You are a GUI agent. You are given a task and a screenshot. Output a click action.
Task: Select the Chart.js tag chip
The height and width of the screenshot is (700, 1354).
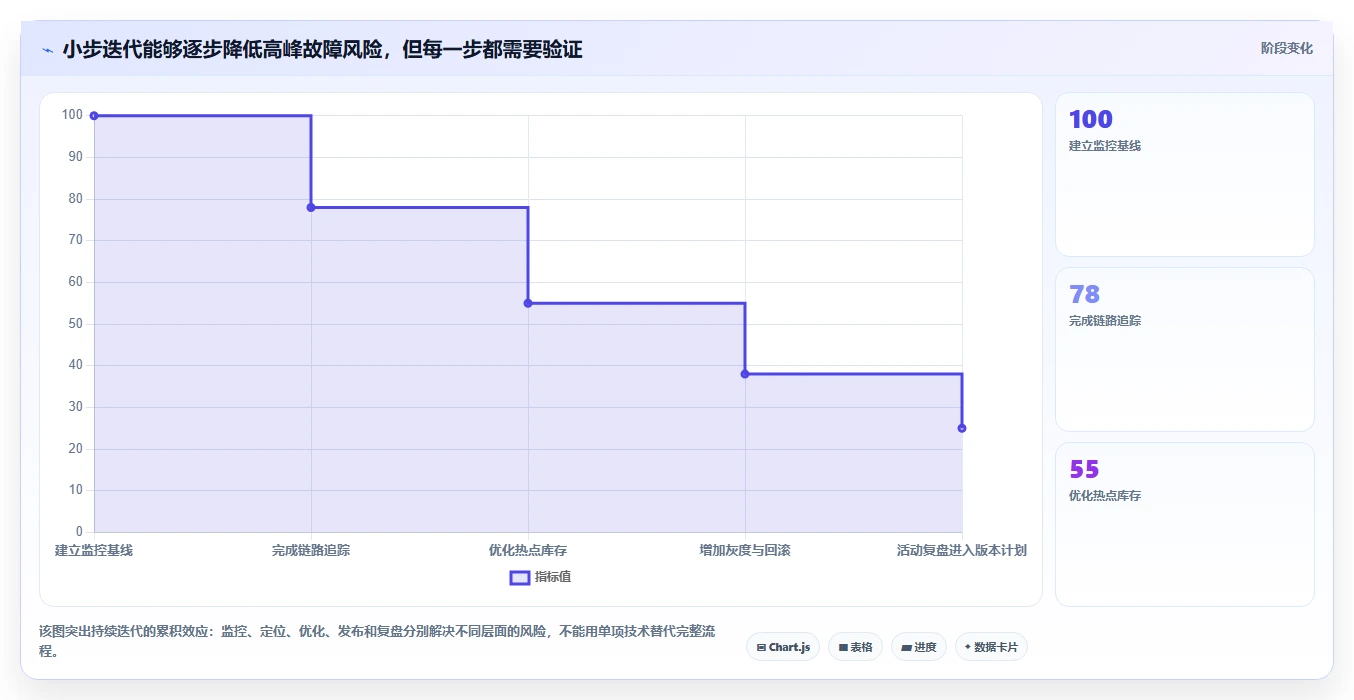point(783,647)
